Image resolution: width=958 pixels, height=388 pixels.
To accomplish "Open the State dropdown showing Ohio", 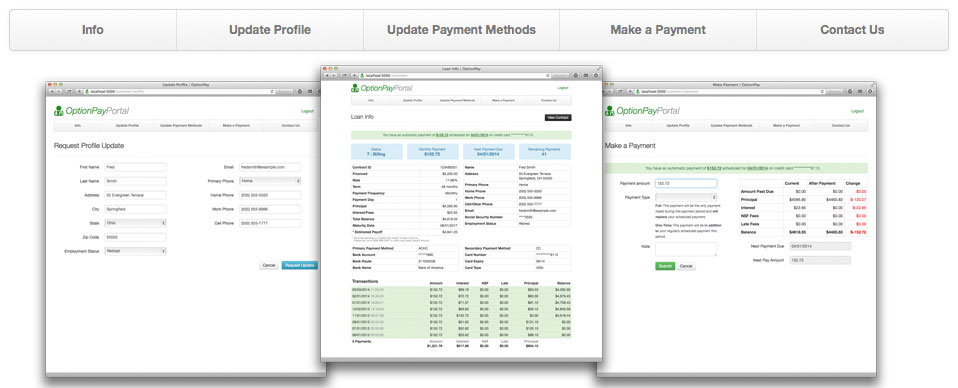I will (135, 223).
